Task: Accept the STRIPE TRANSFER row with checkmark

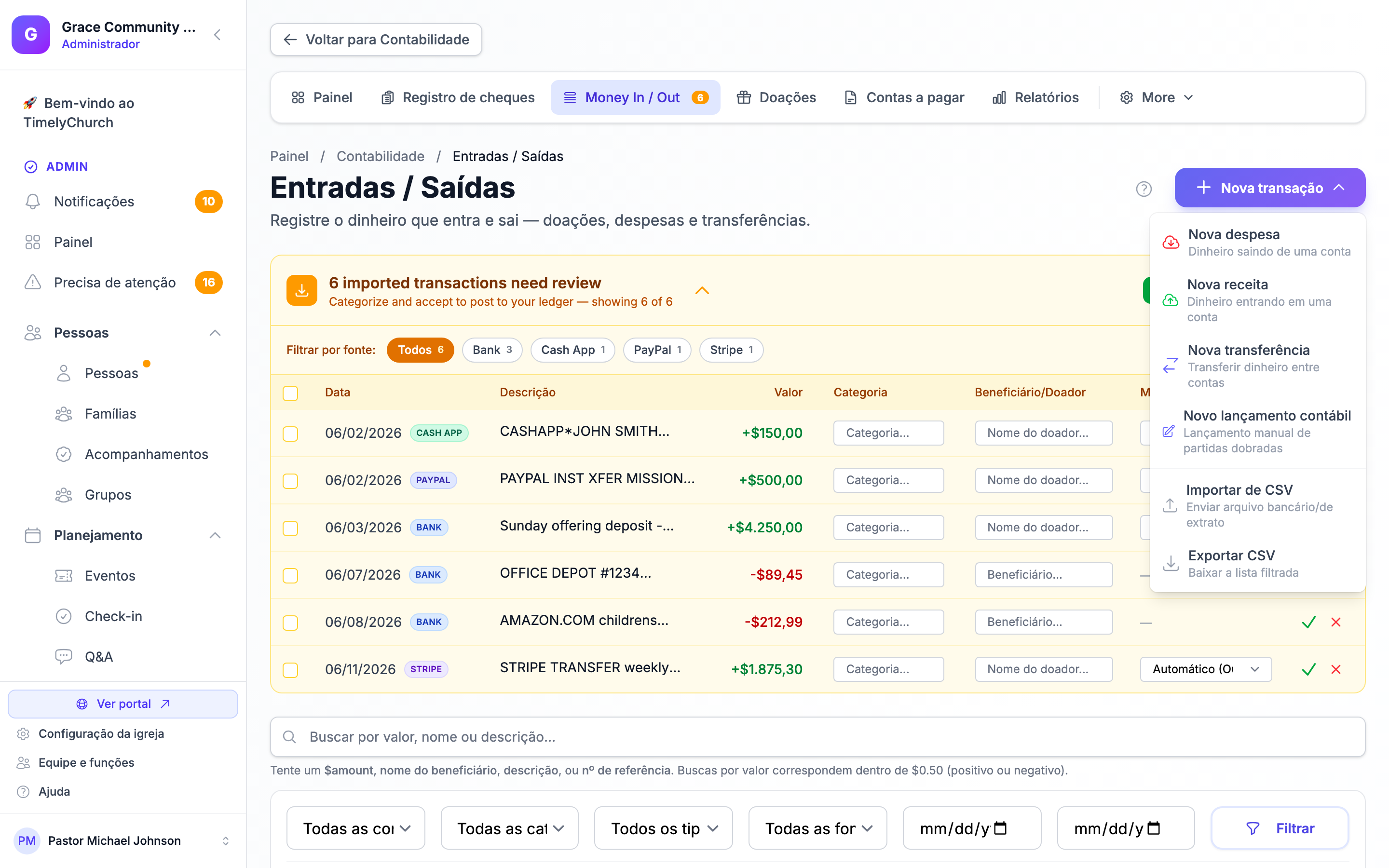Action: click(x=1308, y=669)
